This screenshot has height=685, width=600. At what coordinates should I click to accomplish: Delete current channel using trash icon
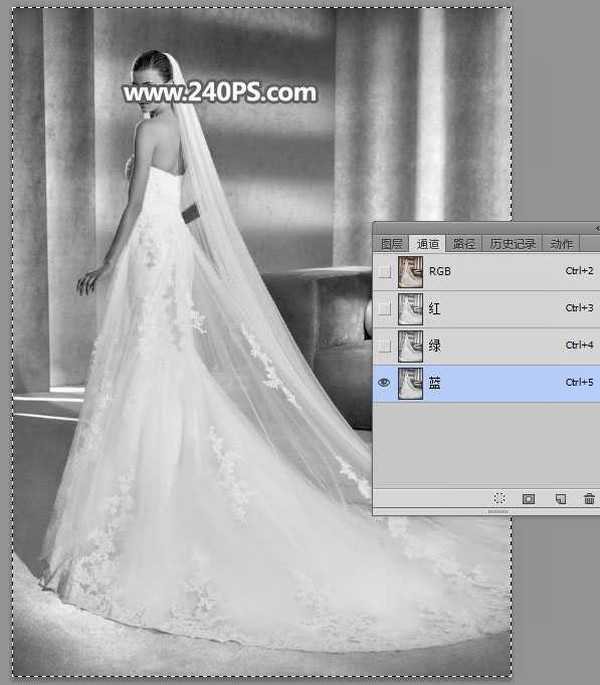pos(589,498)
